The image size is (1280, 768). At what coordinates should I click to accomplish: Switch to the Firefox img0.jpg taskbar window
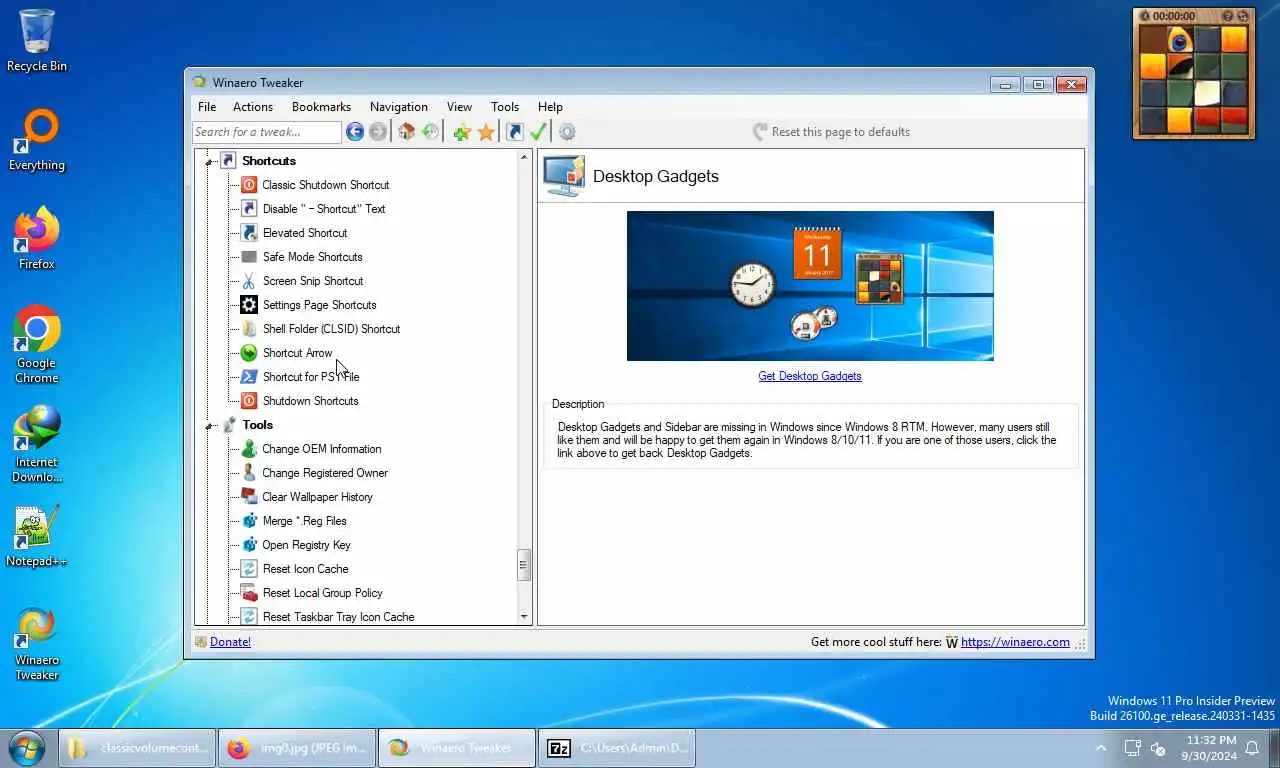(297, 748)
